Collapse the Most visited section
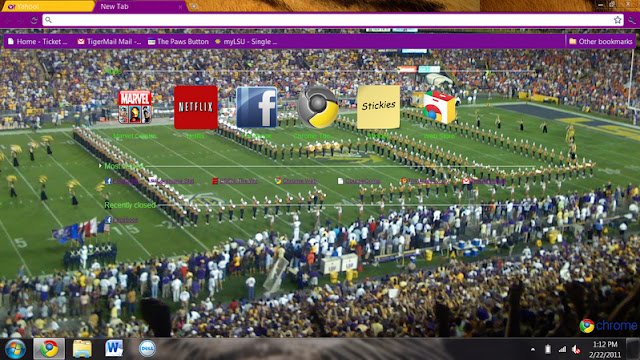Viewport: 640px width, 360px height. point(100,166)
